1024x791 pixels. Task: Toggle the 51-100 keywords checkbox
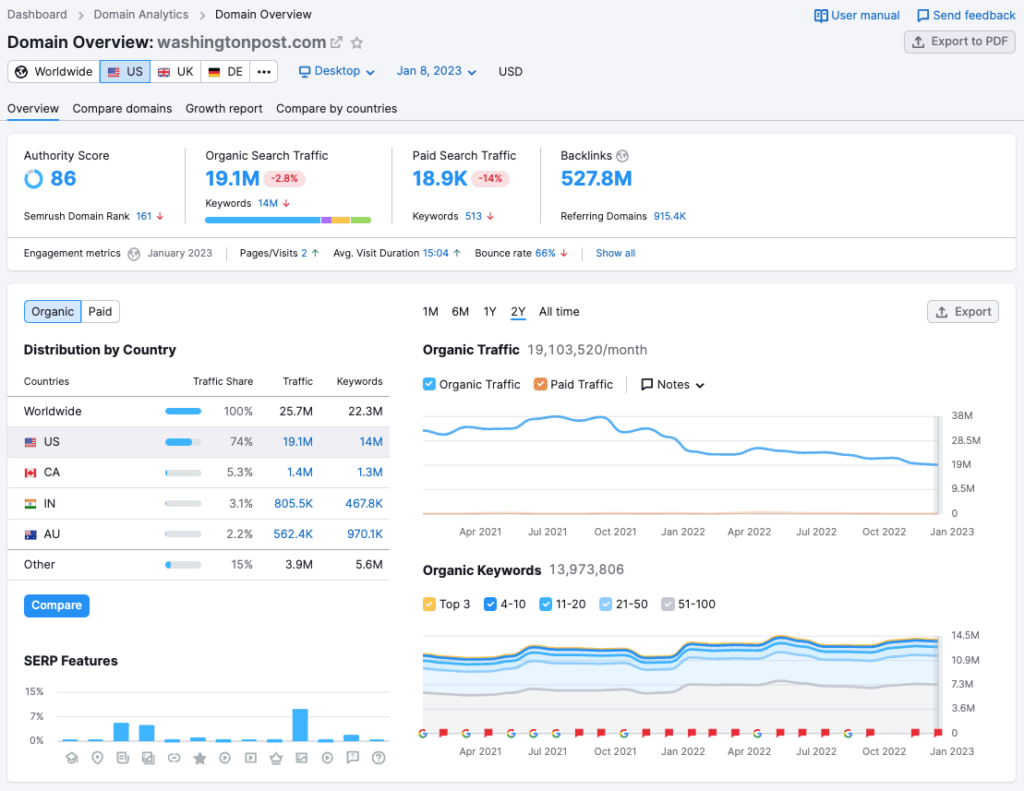tap(667, 604)
